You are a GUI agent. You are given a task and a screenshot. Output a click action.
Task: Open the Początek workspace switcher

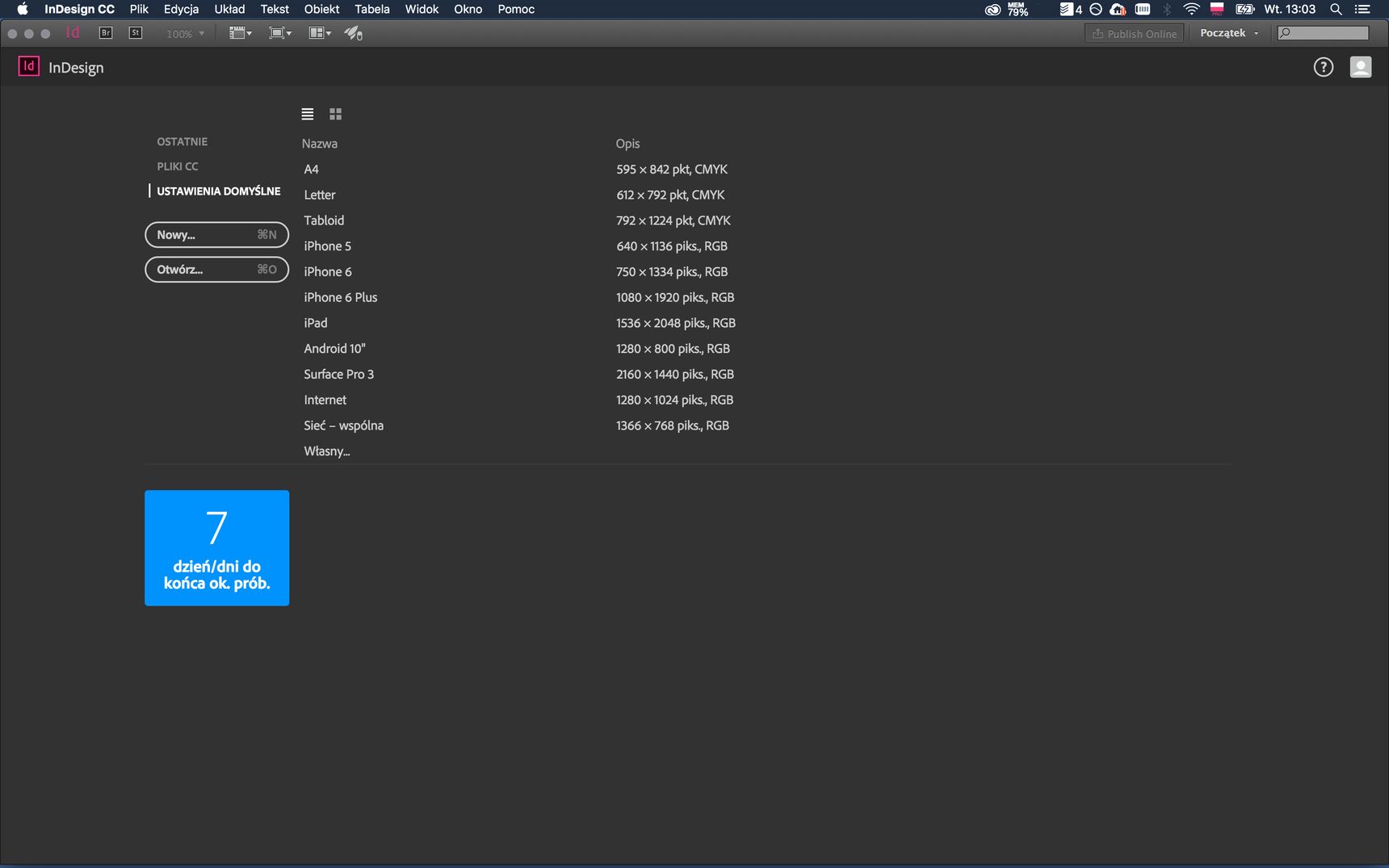tap(1229, 33)
